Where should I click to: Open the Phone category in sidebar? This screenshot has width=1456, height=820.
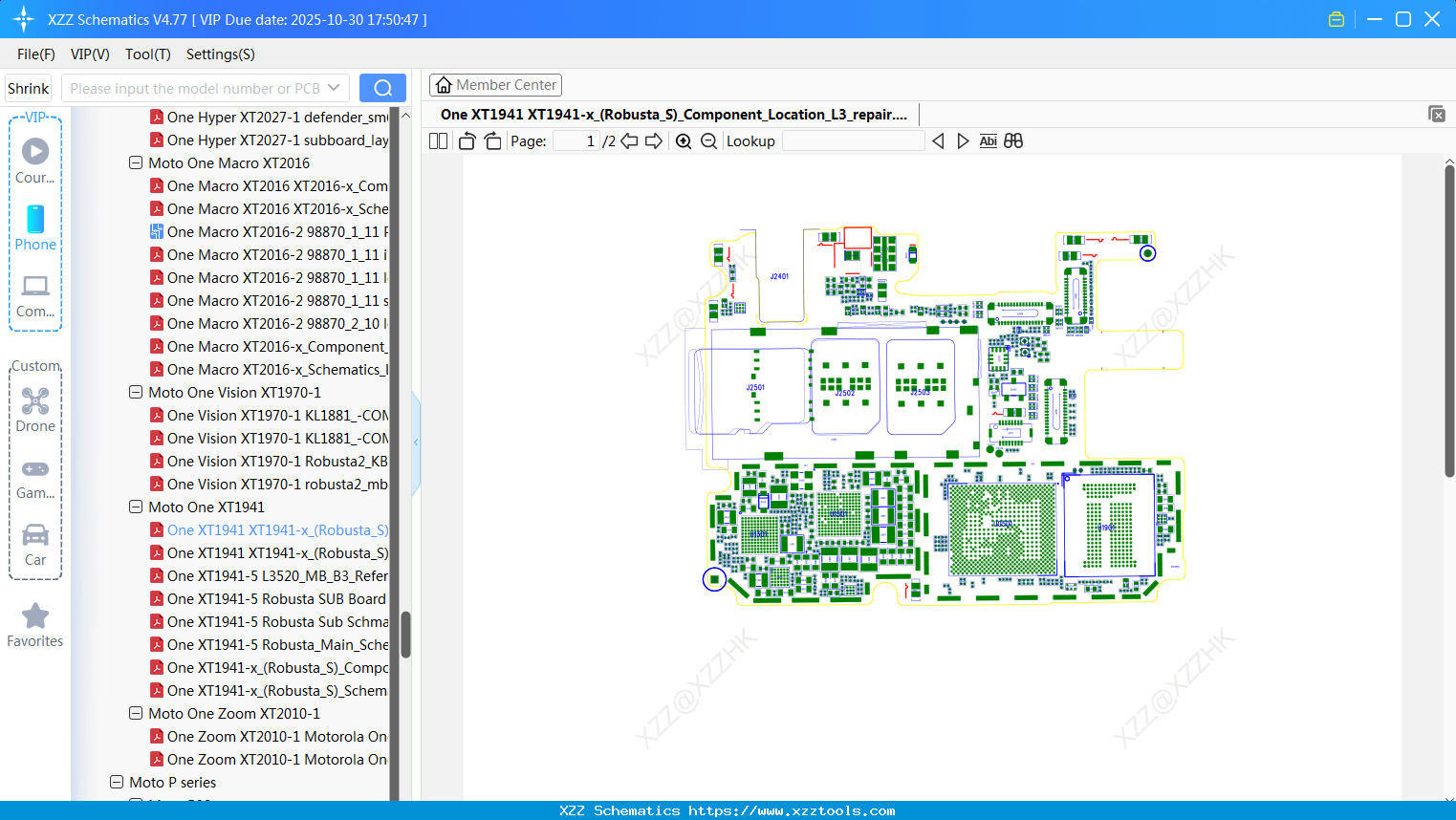tap(35, 228)
